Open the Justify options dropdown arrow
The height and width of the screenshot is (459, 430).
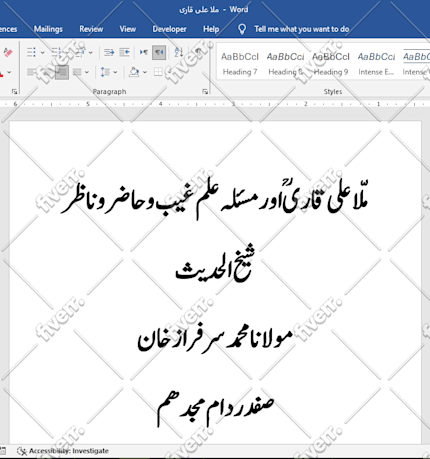(x=87, y=72)
